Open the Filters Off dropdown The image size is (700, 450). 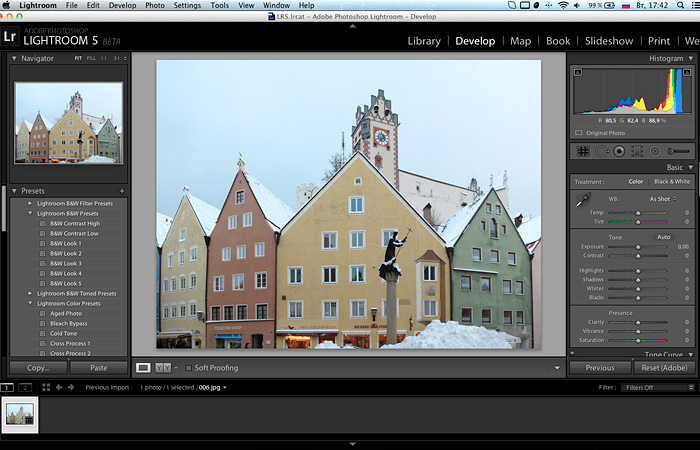[656, 387]
